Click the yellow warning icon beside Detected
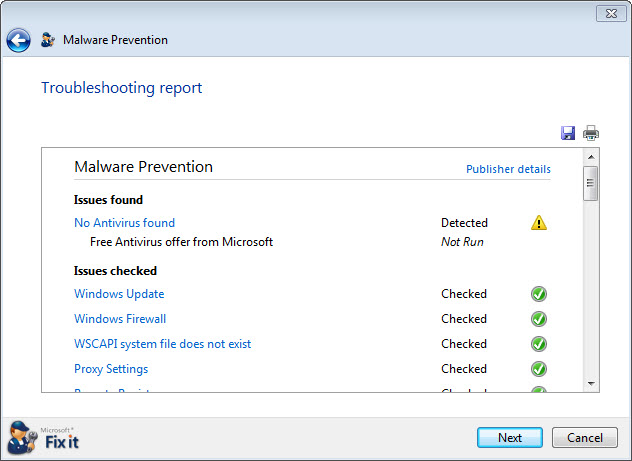Screen dimensions: 632x461 [x=539, y=222]
